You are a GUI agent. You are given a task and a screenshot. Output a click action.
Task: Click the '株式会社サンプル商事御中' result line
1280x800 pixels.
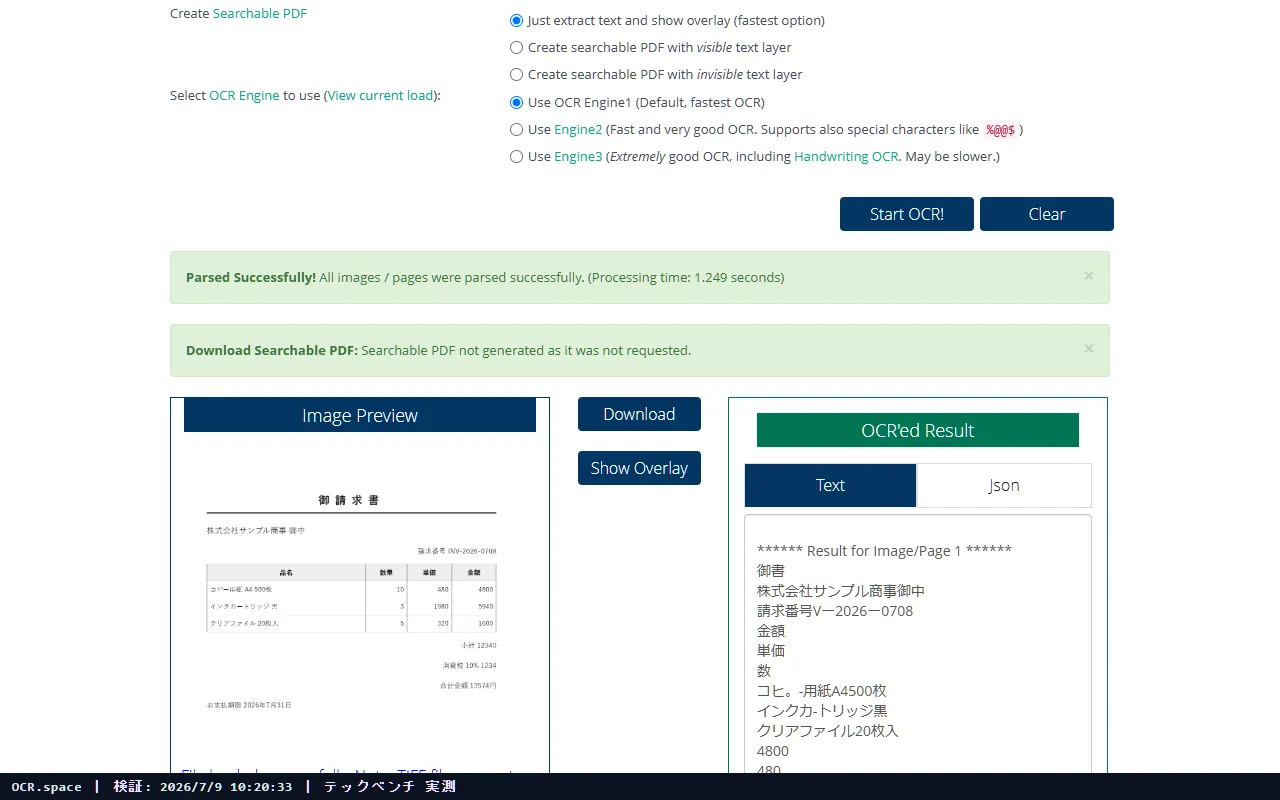(841, 591)
